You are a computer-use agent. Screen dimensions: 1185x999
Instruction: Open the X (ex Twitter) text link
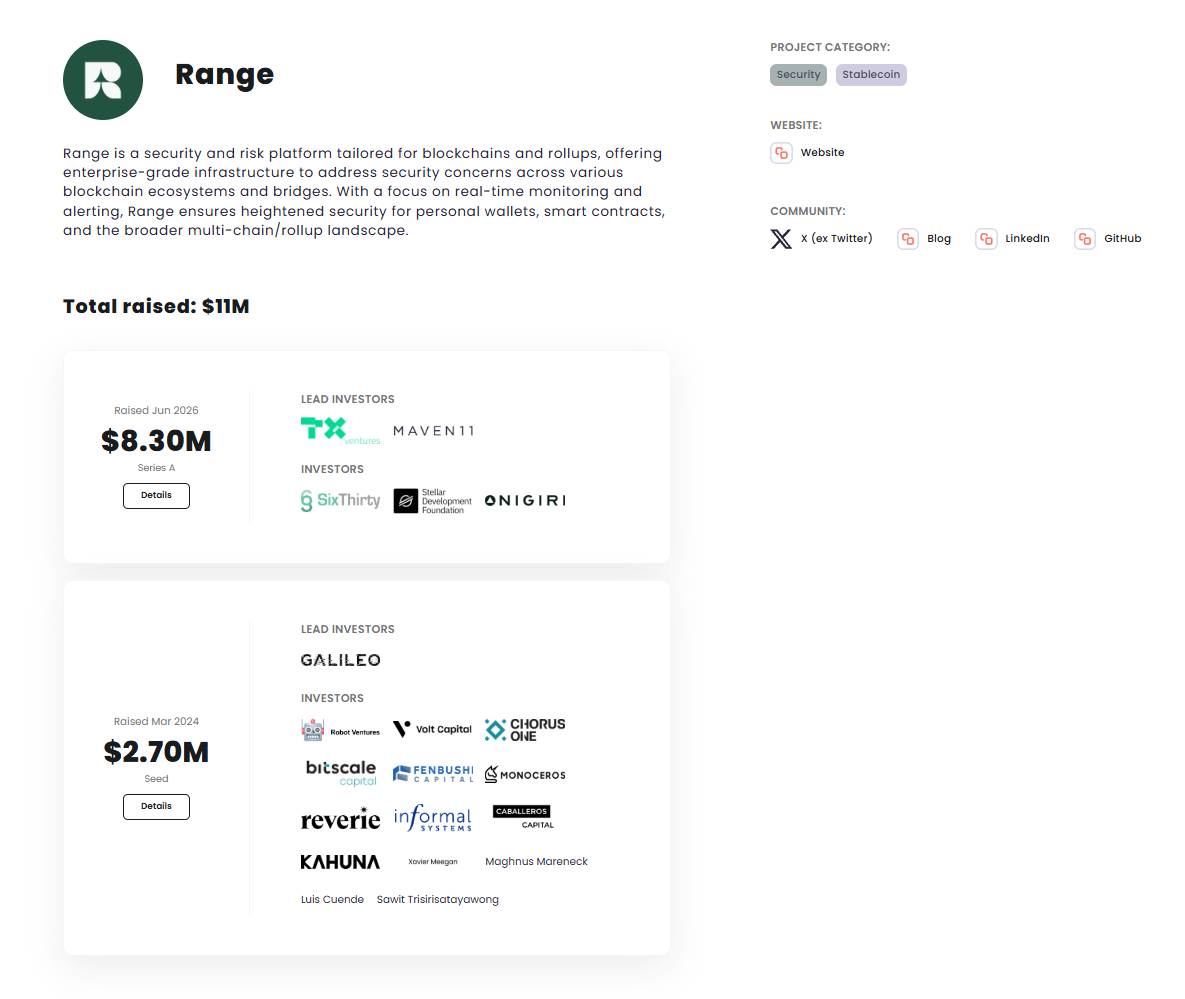tap(837, 239)
